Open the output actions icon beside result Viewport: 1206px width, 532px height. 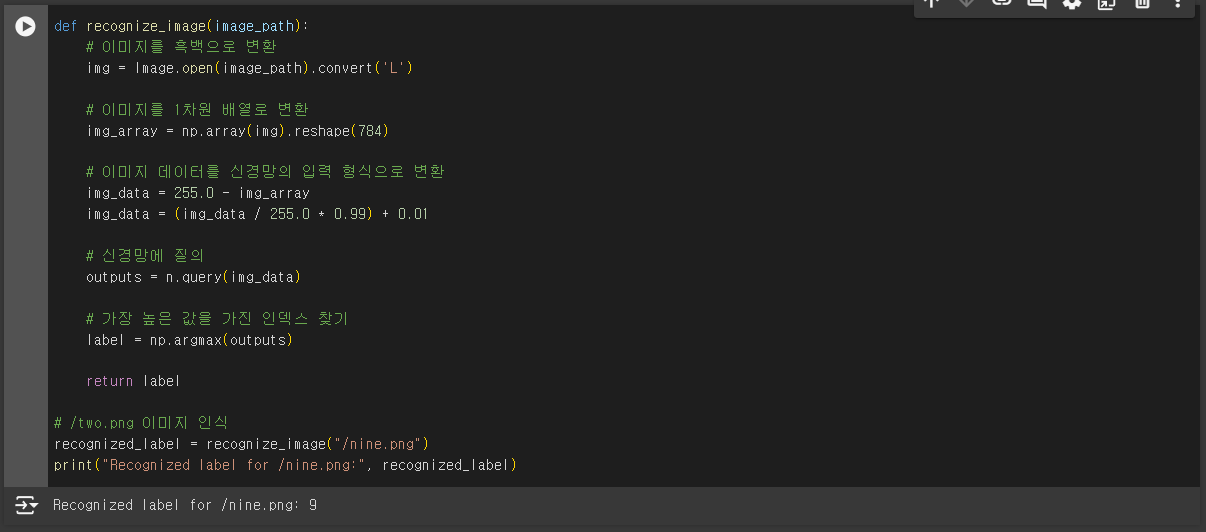click(x=26, y=505)
